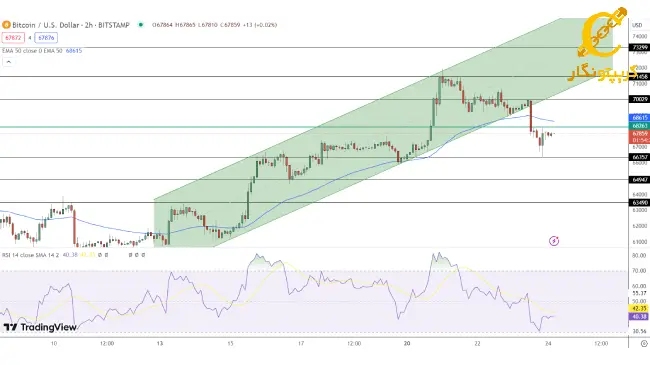
Task: Click the 71458 price level label
Action: click(x=640, y=77)
